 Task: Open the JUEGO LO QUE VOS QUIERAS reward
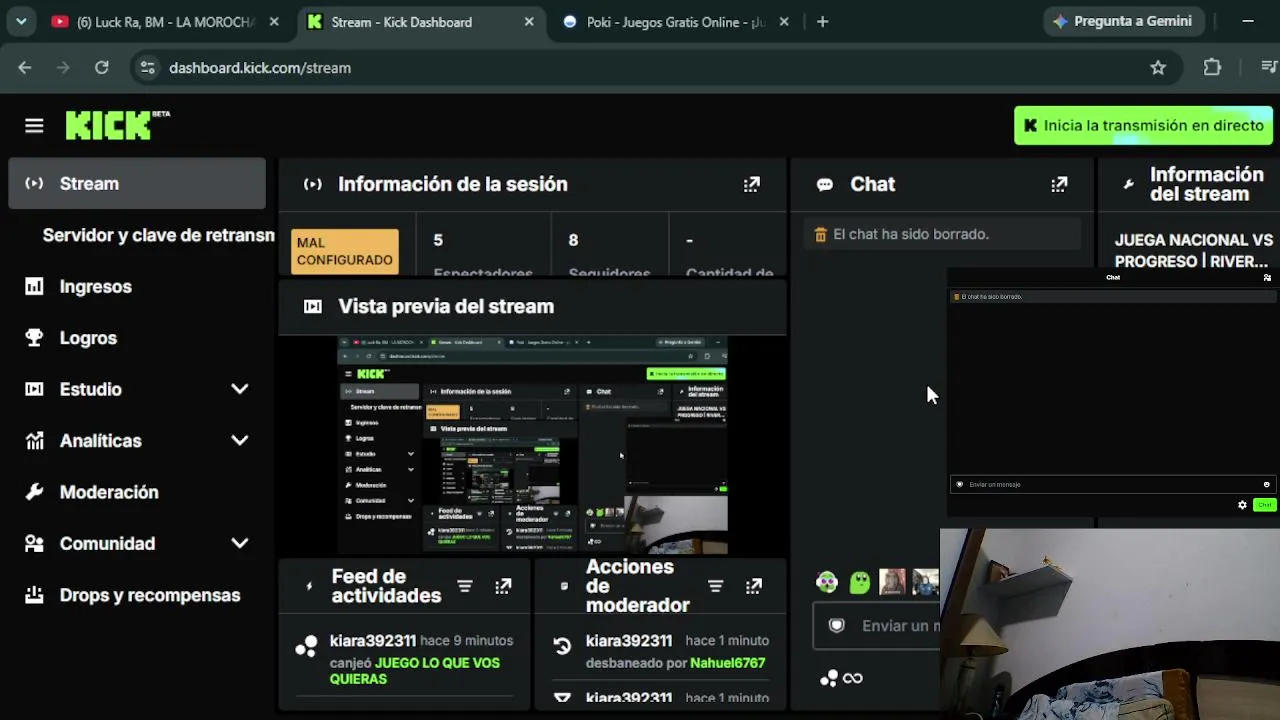point(415,671)
